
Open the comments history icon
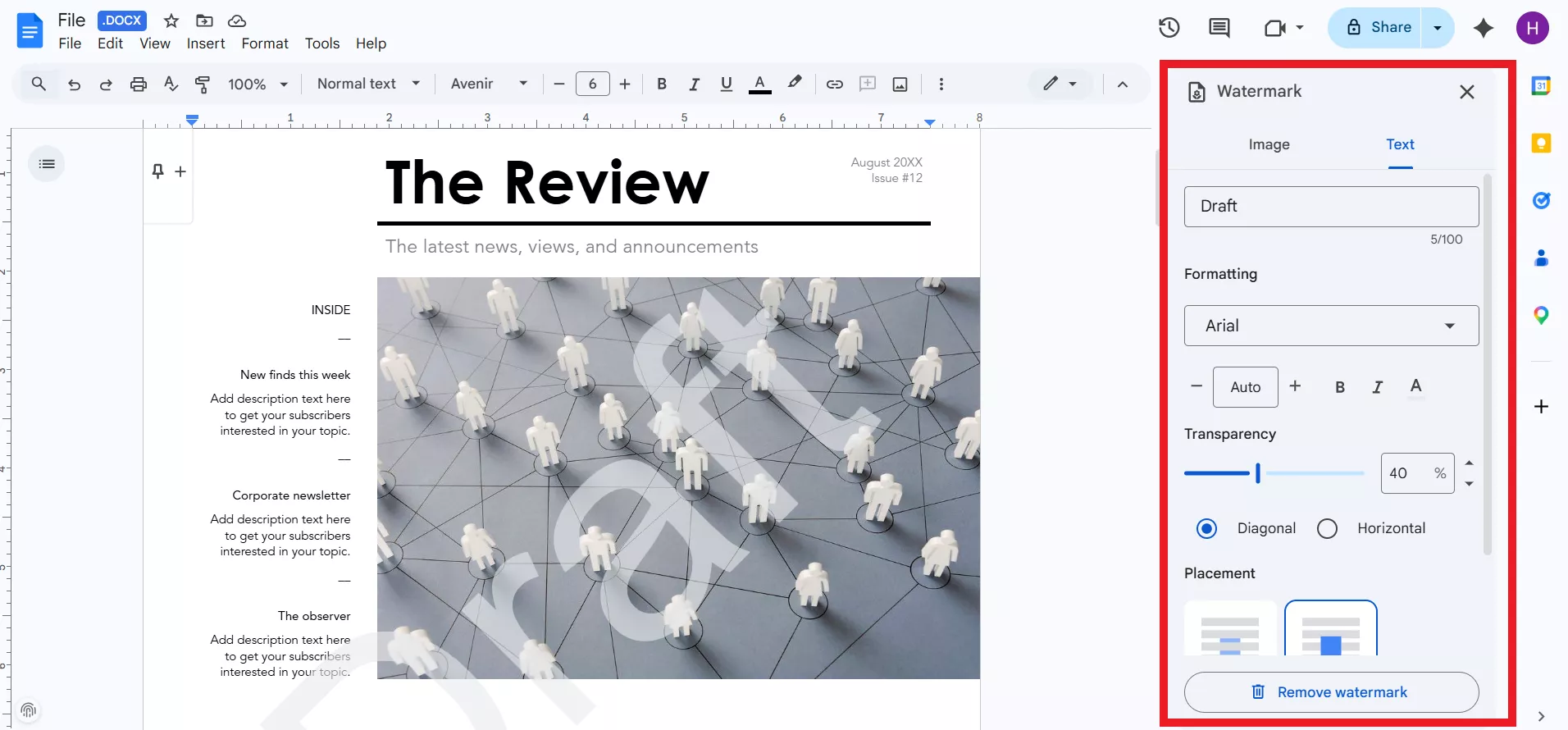pyautogui.click(x=1219, y=28)
